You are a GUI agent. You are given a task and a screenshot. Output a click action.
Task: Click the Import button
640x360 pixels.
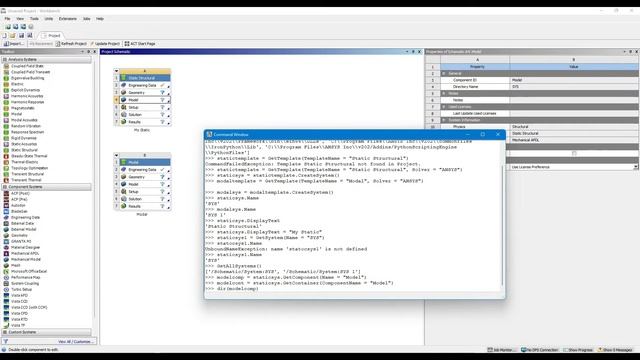click(x=14, y=44)
